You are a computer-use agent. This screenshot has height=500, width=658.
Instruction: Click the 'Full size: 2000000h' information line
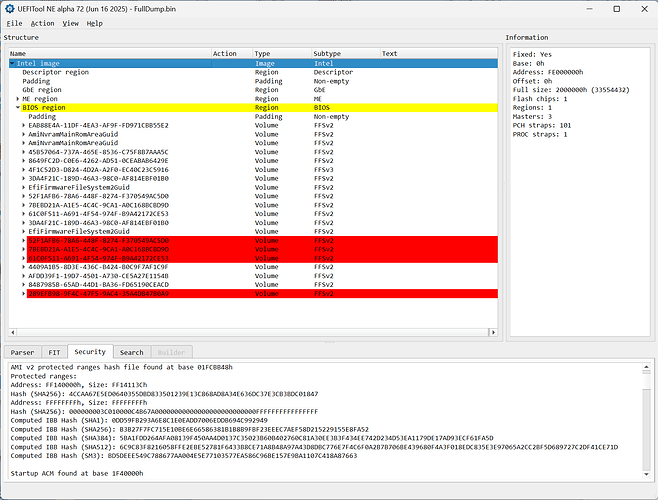[571, 90]
